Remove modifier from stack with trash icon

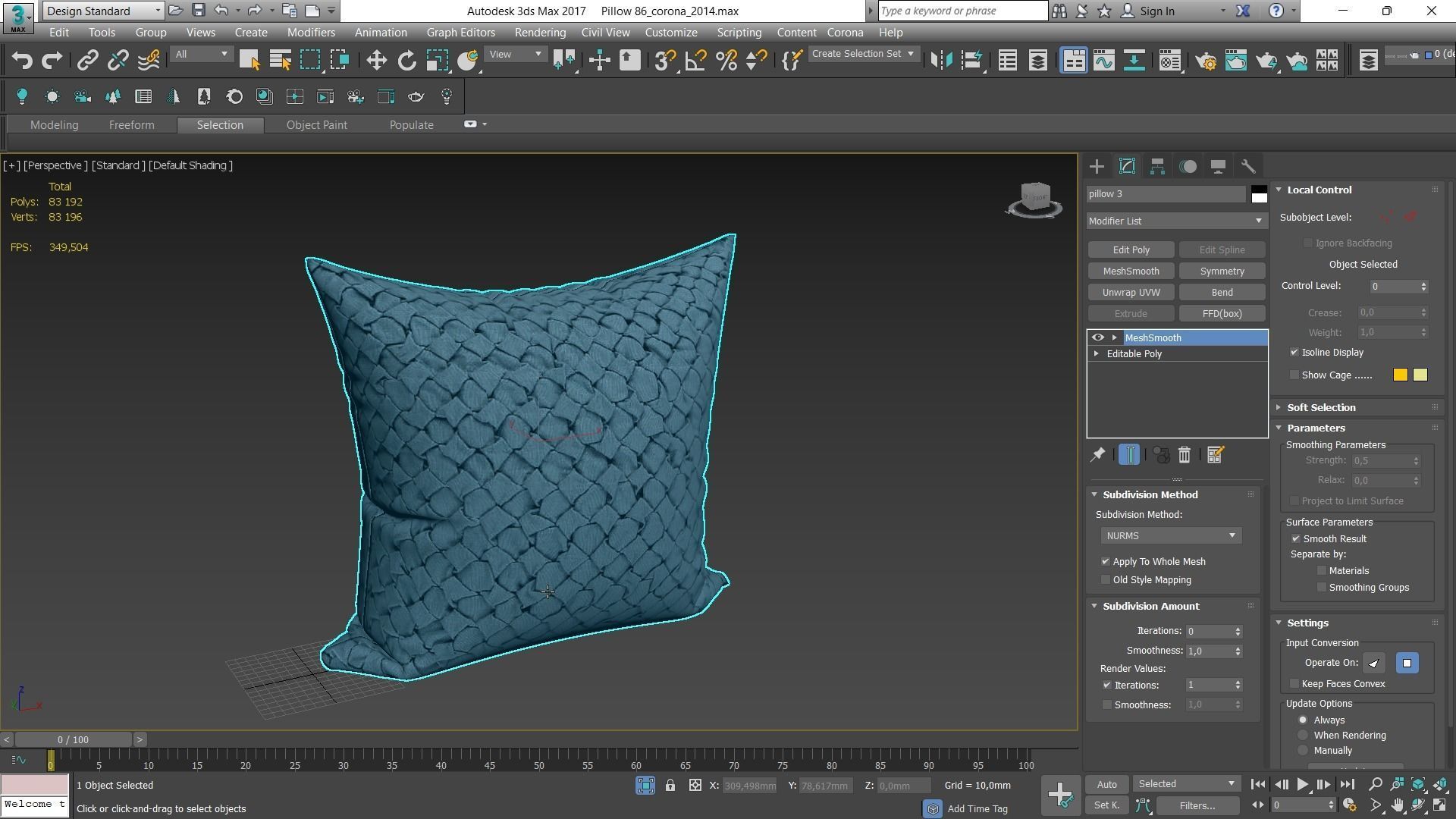coord(1185,454)
